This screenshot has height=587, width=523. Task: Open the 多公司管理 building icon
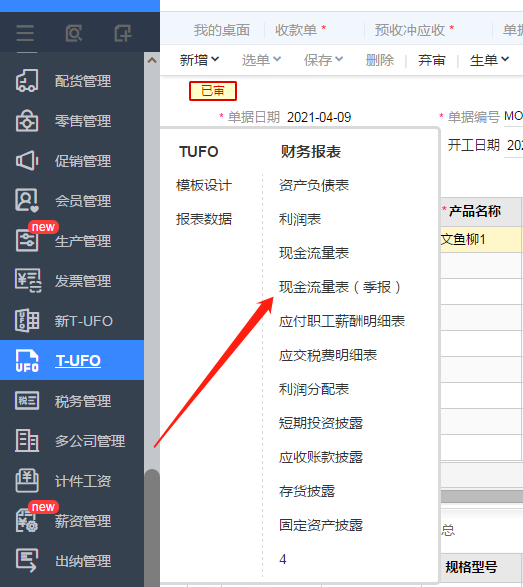coord(27,440)
